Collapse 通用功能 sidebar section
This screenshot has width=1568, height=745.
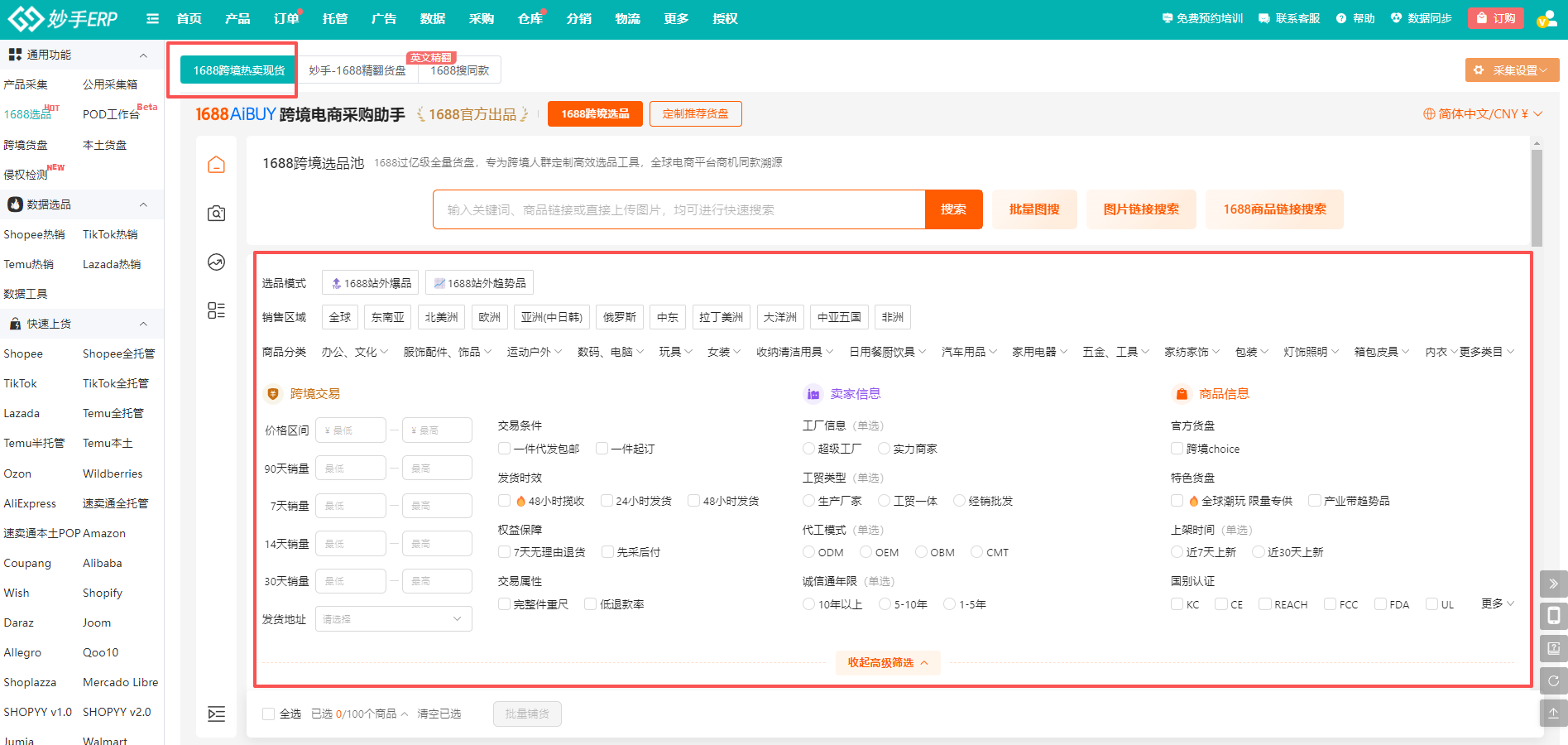tap(143, 55)
